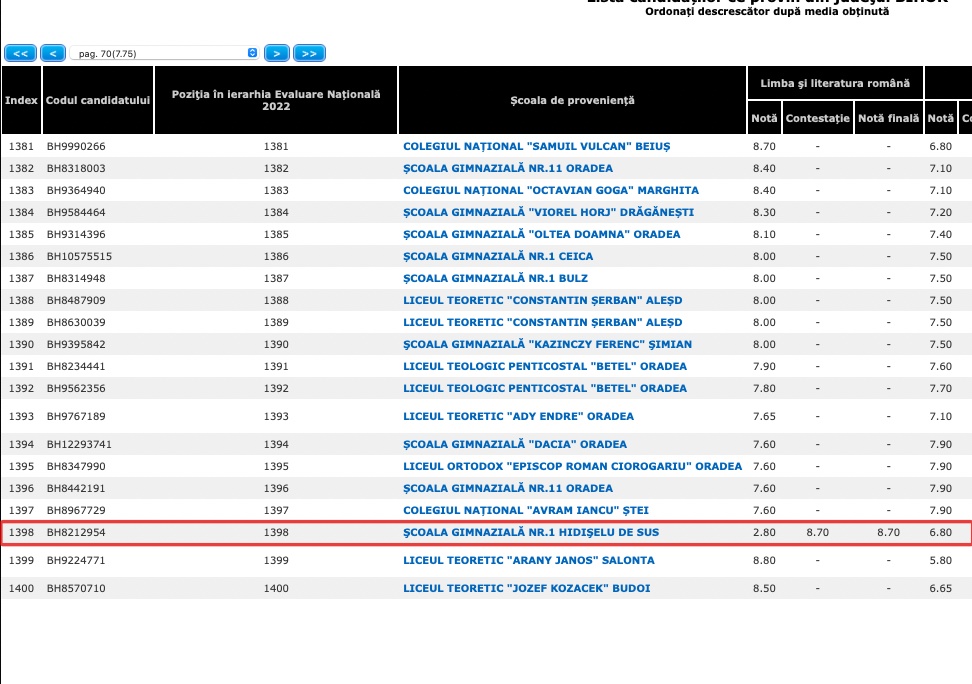Open LICEUL ORTODOX "EPISCOP ROMAN CIOROGARIU" link
The height and width of the screenshot is (684, 972).
point(572,466)
